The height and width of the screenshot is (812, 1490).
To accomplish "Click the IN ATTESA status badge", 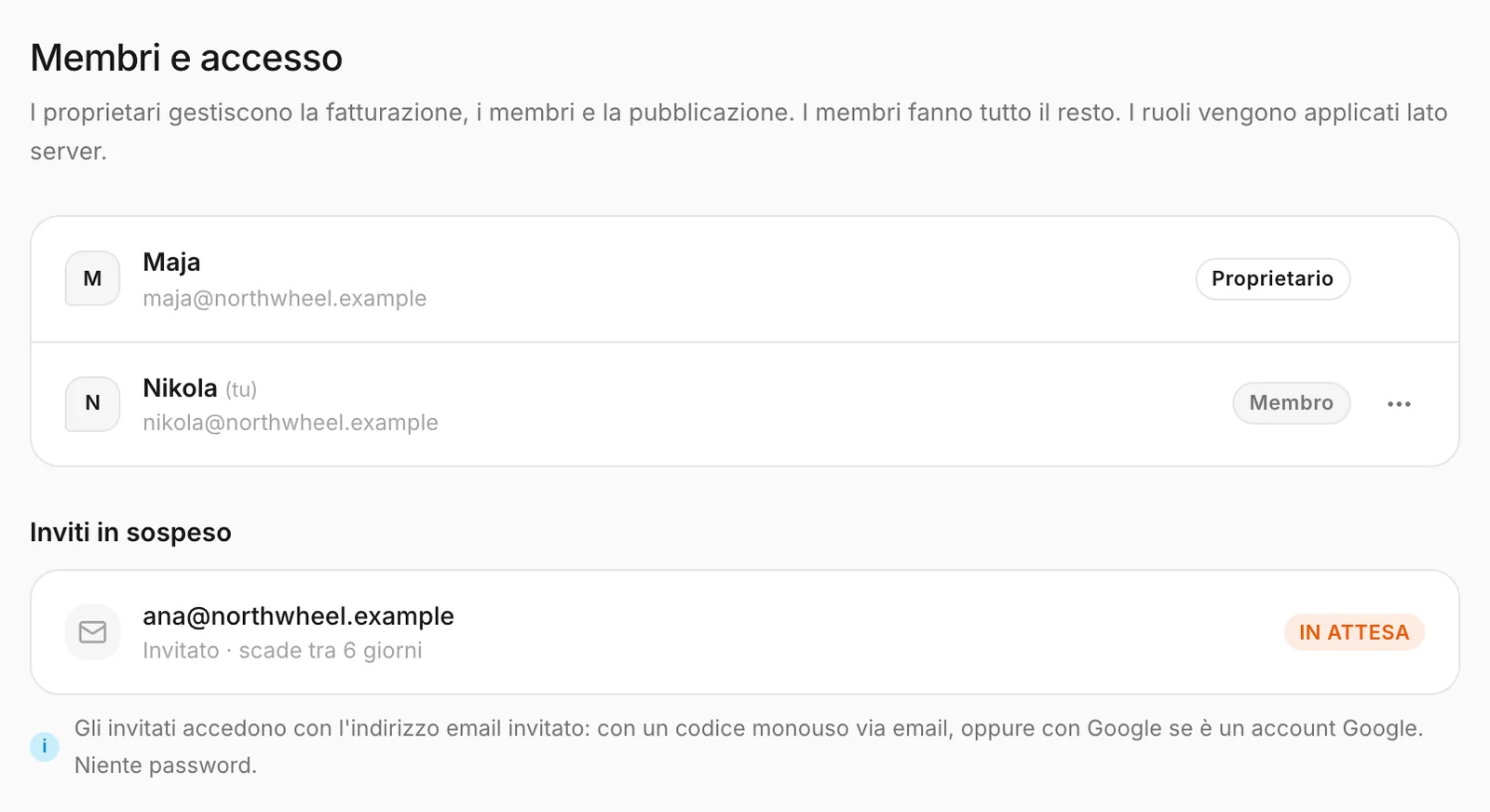I will point(1354,632).
